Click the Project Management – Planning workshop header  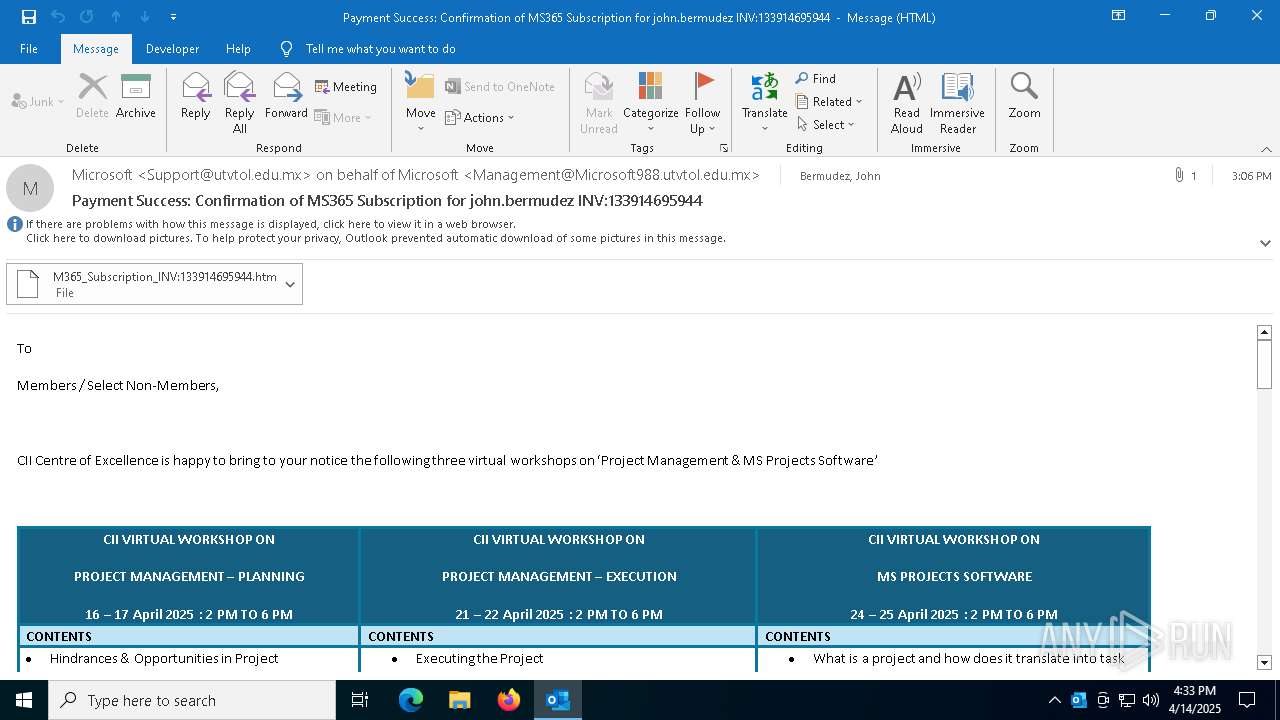(x=189, y=576)
